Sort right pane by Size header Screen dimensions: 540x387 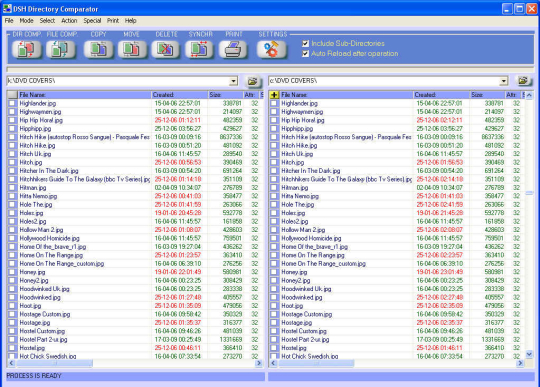coord(487,95)
